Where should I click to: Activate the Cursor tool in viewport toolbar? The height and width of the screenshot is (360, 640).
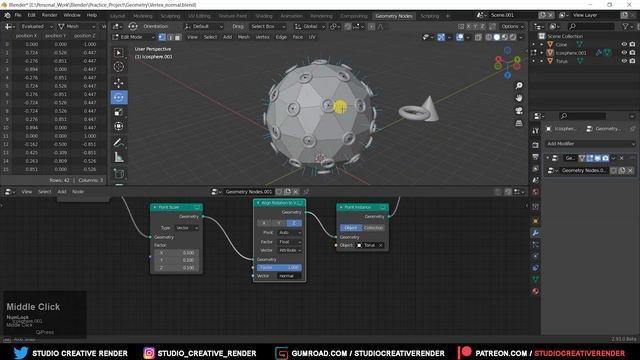[x=119, y=67]
